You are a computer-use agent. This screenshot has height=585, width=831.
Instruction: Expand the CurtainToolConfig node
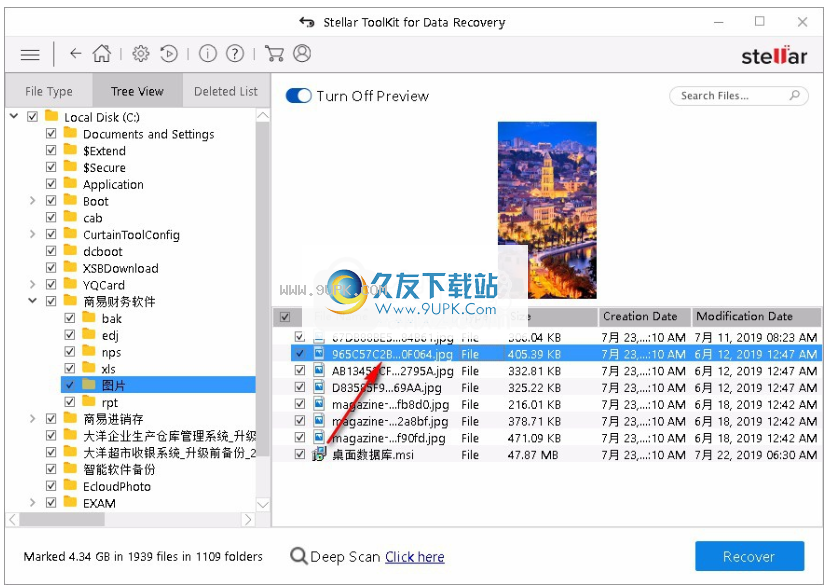tap(32, 234)
